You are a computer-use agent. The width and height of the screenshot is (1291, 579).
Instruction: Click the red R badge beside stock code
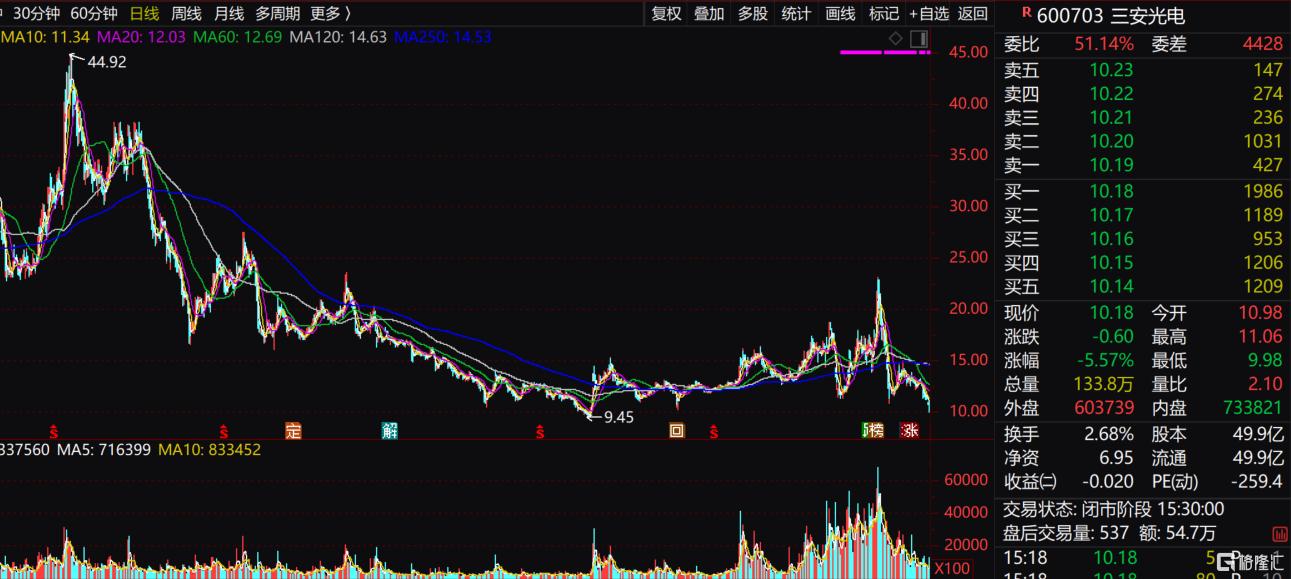pos(1025,12)
